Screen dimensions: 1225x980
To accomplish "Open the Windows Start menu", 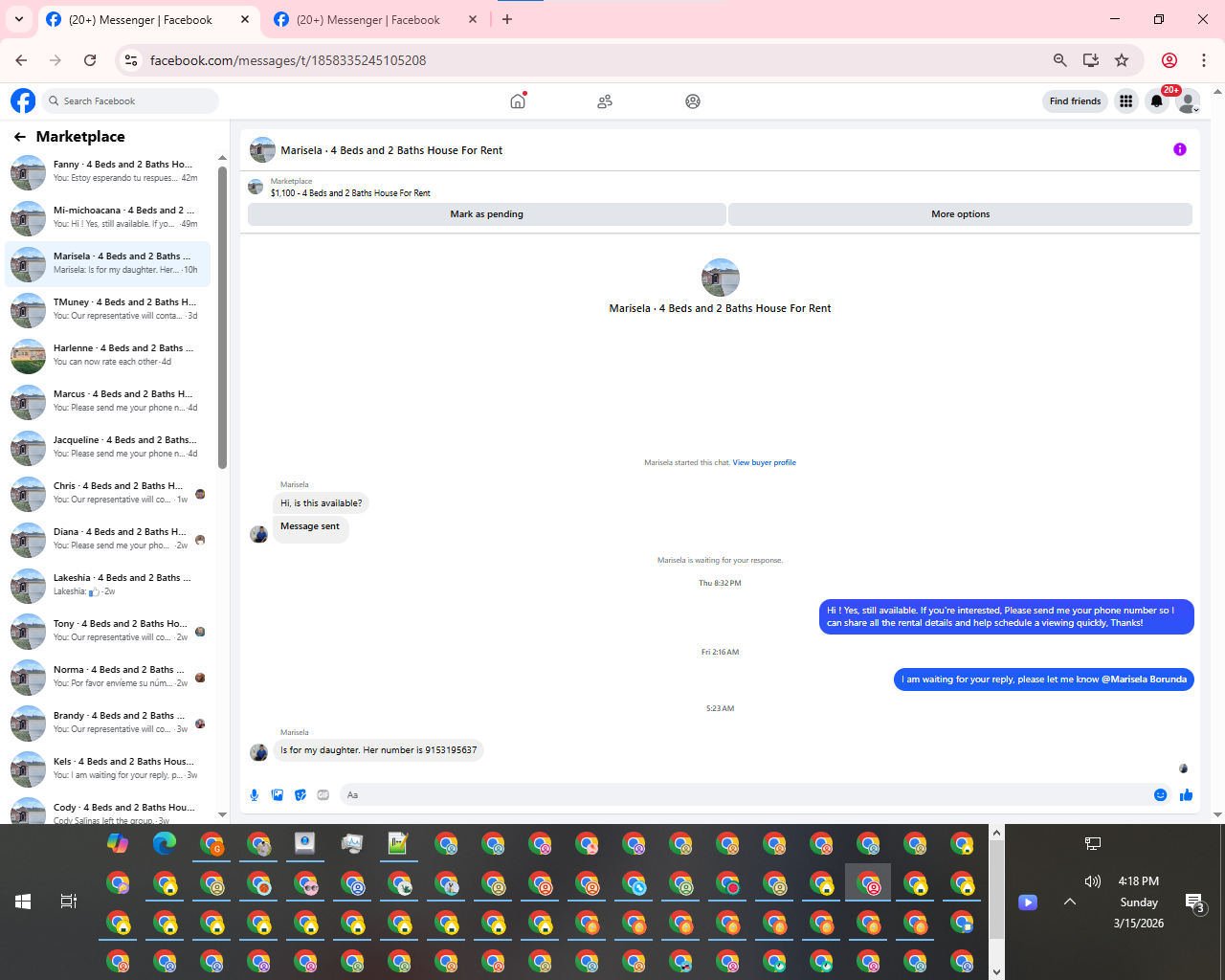I will point(23,902).
